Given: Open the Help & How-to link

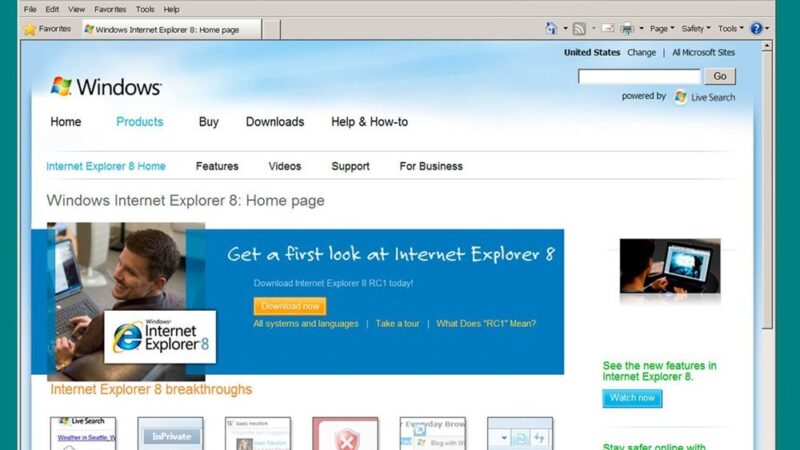Looking at the screenshot, I should coord(369,122).
